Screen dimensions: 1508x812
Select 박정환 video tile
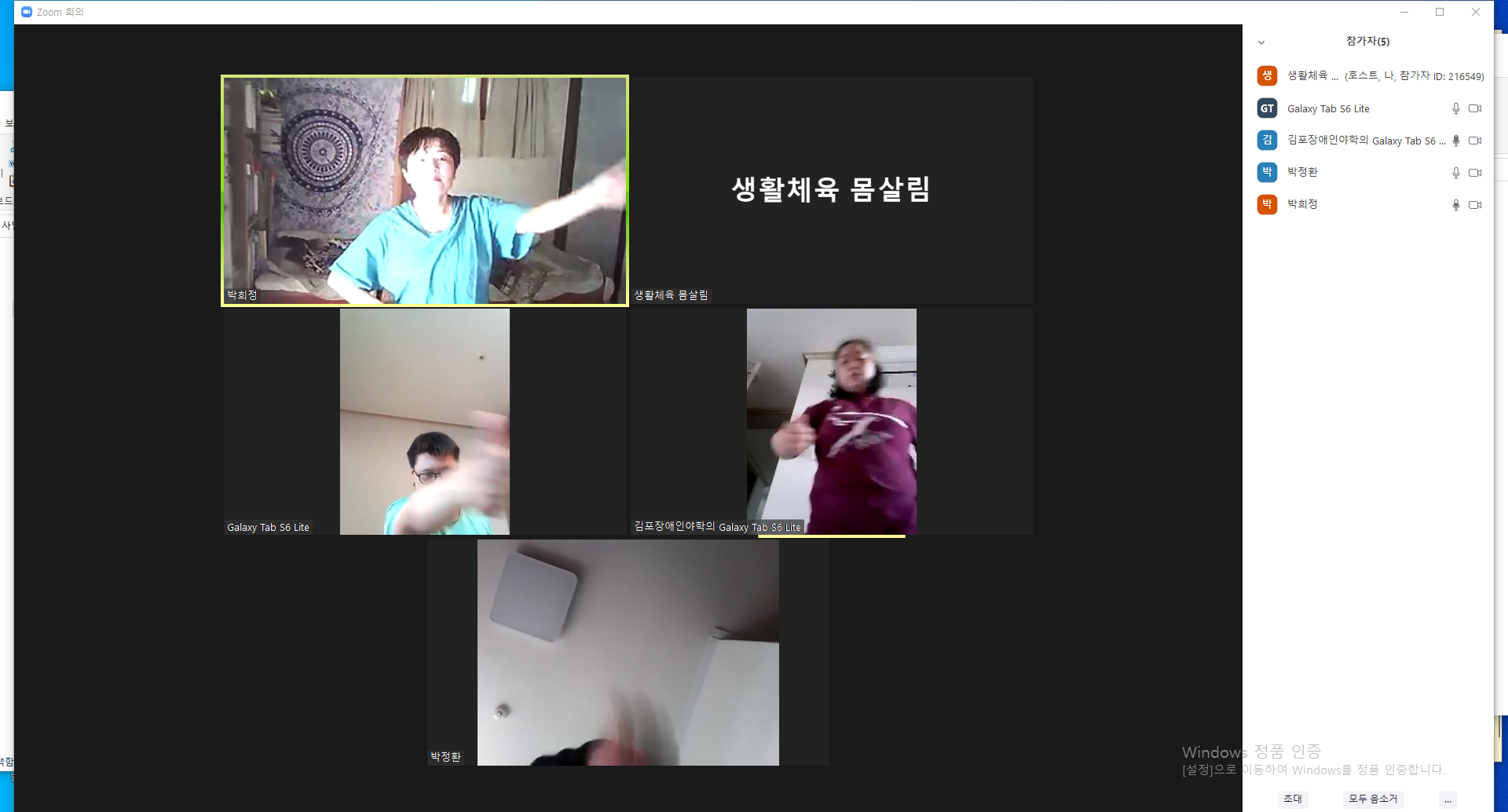(x=628, y=653)
